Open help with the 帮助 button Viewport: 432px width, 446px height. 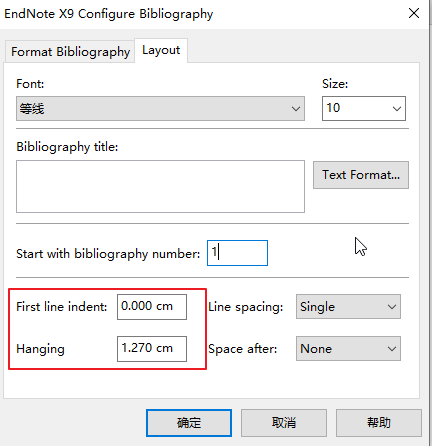(379, 423)
